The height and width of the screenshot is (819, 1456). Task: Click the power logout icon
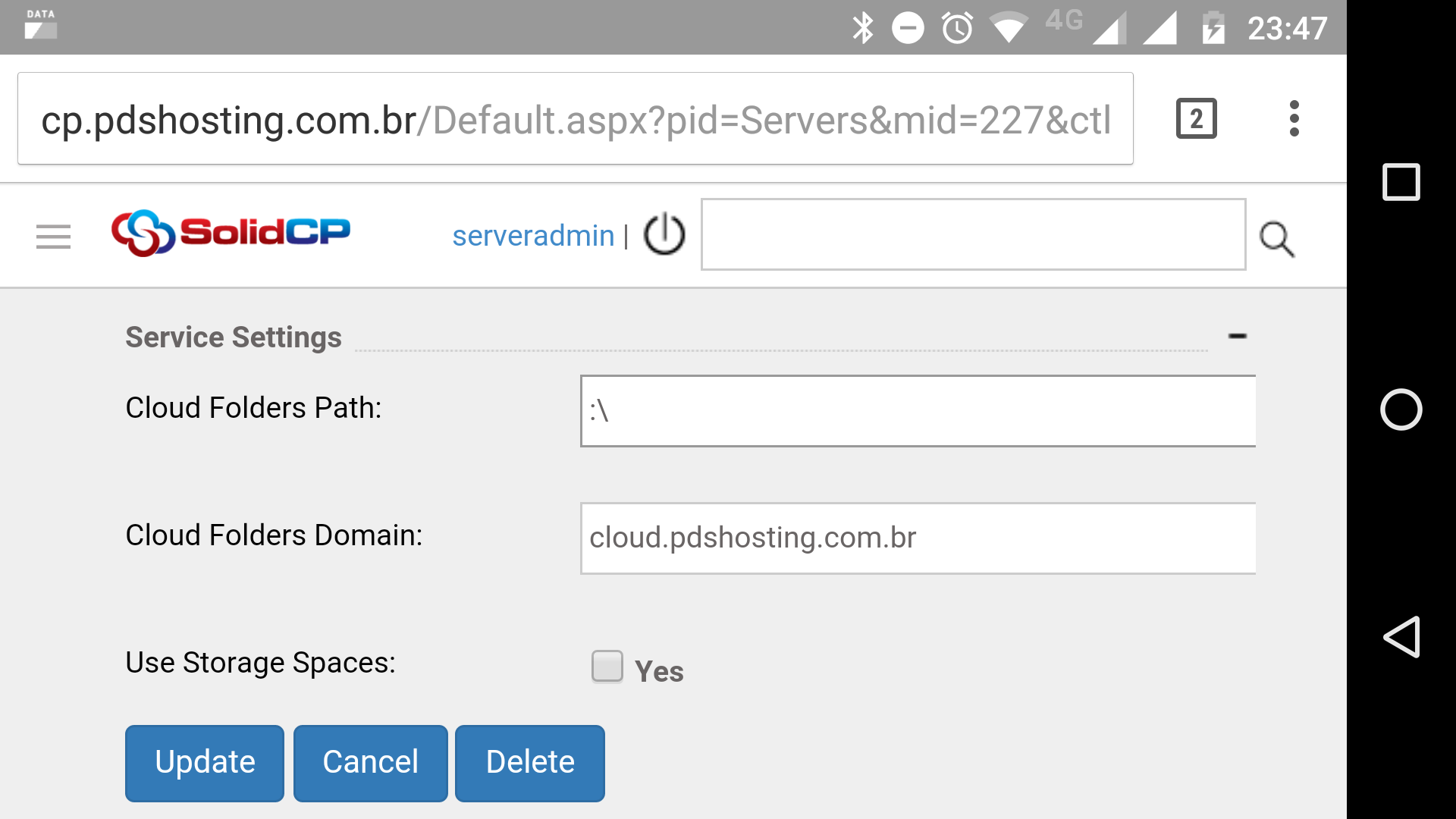coord(664,234)
